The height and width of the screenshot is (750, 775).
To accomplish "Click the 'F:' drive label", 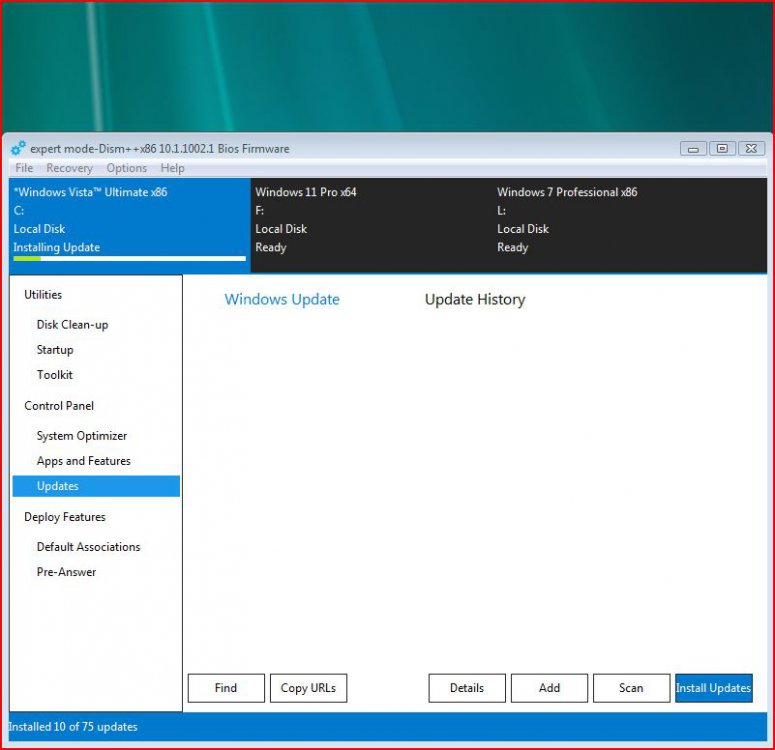I will [x=259, y=211].
